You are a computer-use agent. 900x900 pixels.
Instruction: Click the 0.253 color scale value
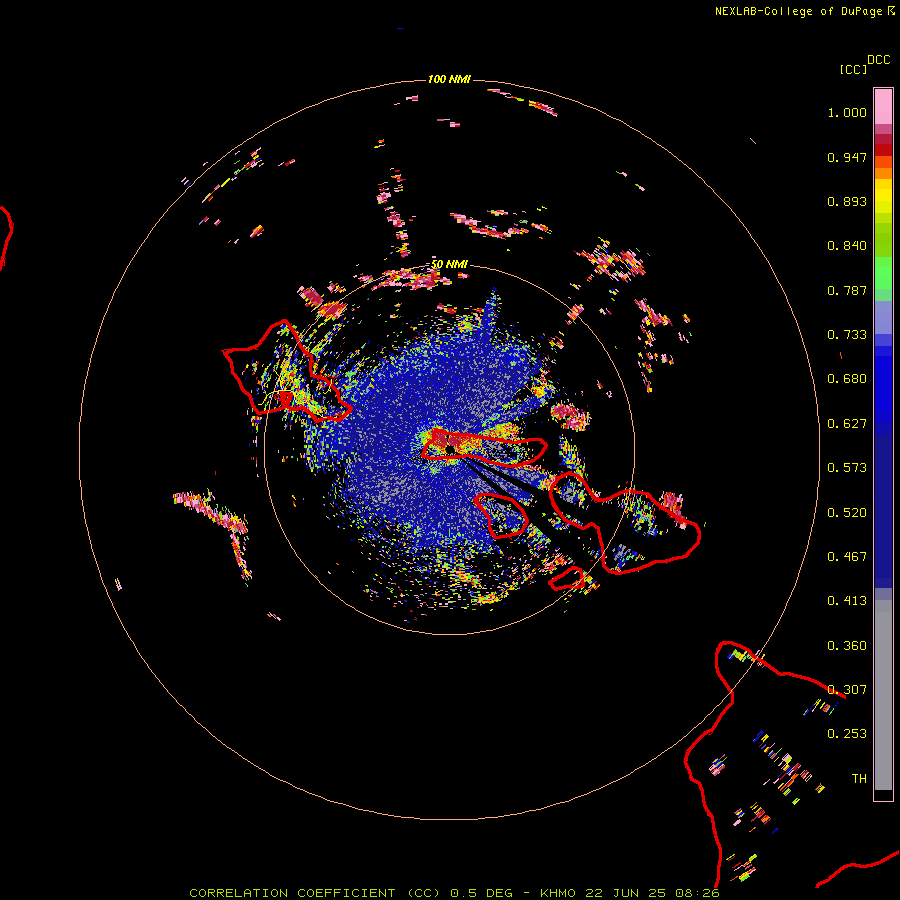pos(847,734)
